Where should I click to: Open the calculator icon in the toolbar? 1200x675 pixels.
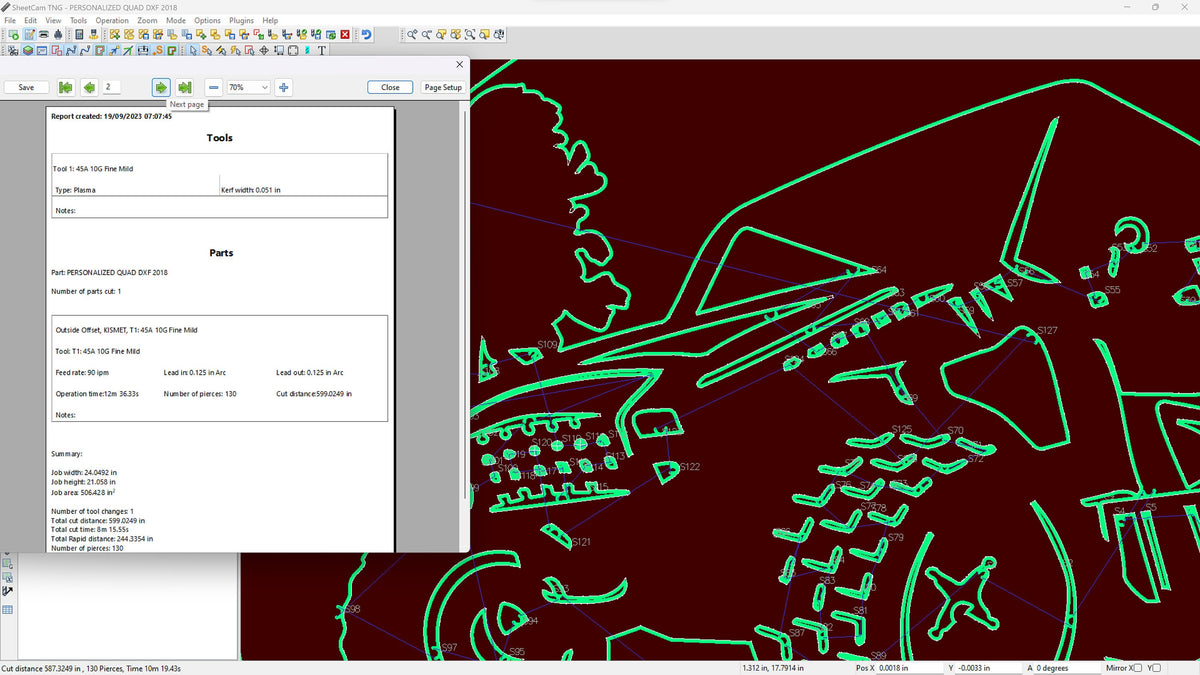(x=79, y=34)
